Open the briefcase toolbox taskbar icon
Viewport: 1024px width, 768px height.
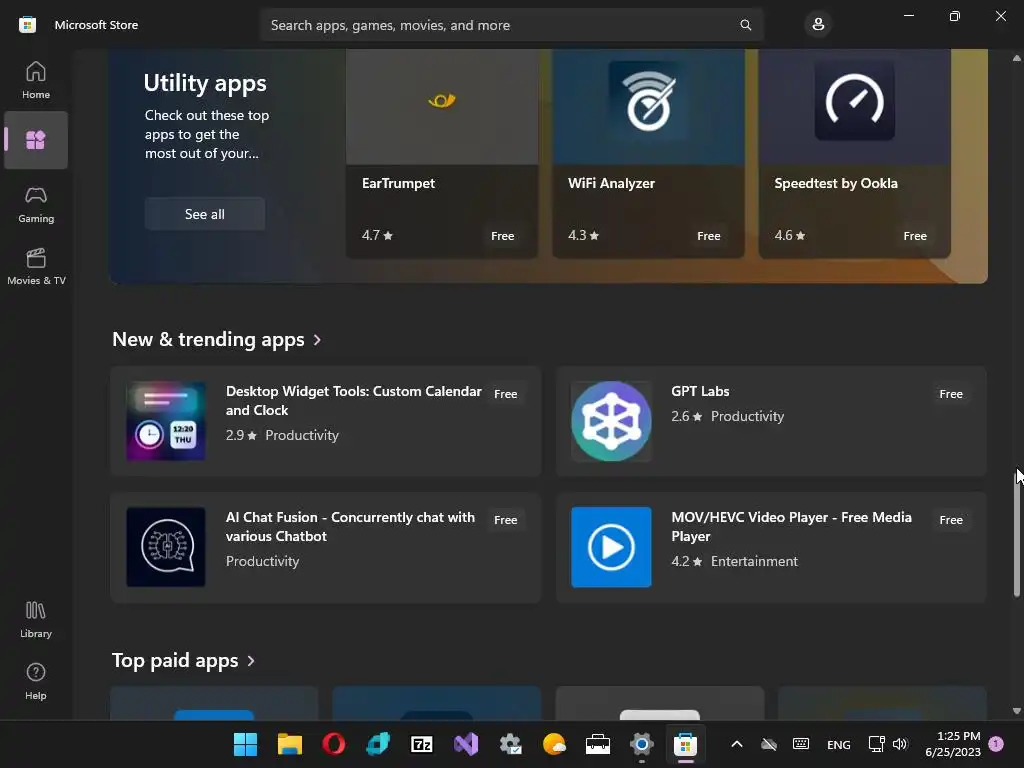click(598, 744)
